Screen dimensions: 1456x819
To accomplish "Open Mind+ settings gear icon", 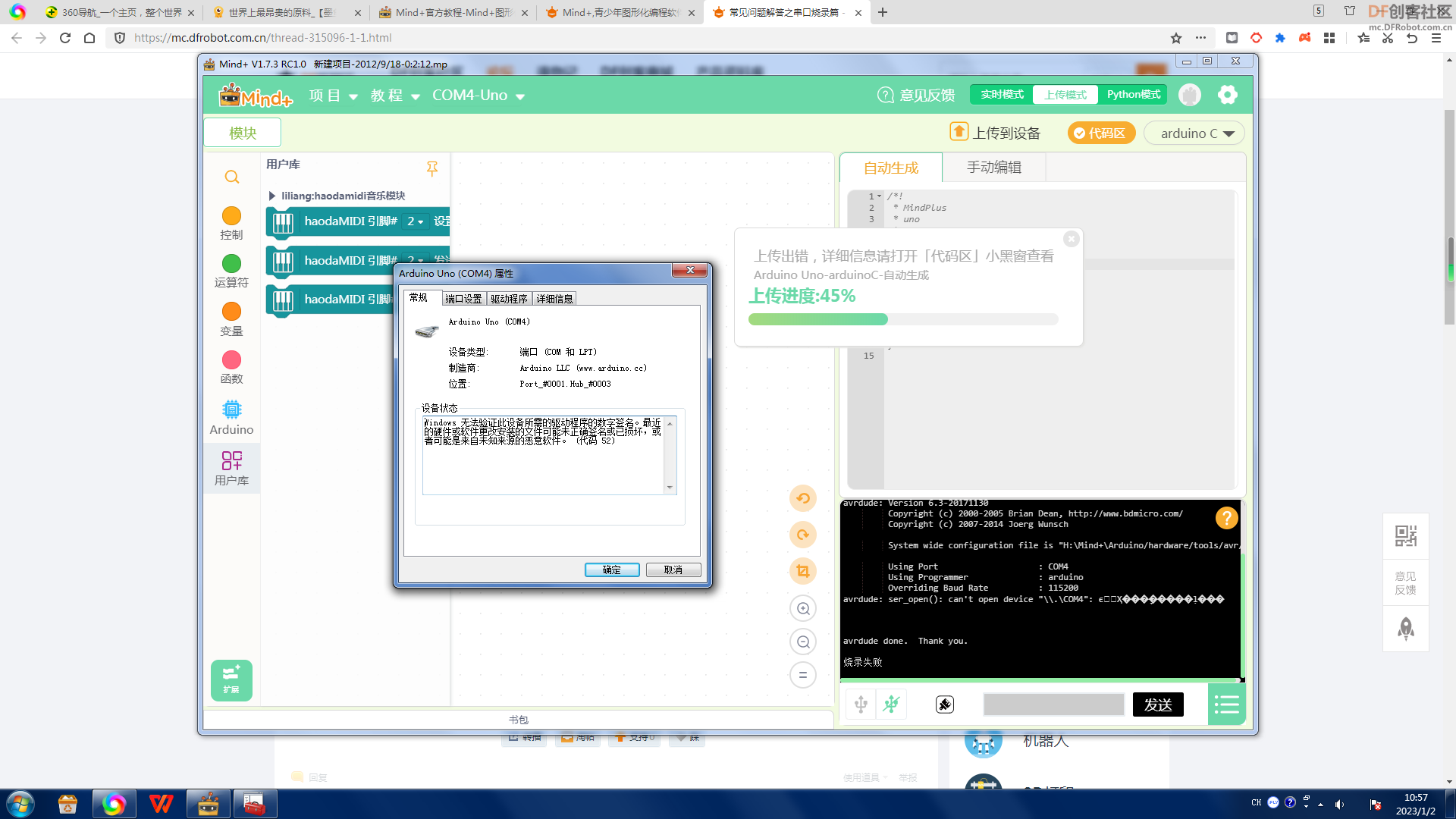I will [x=1227, y=95].
